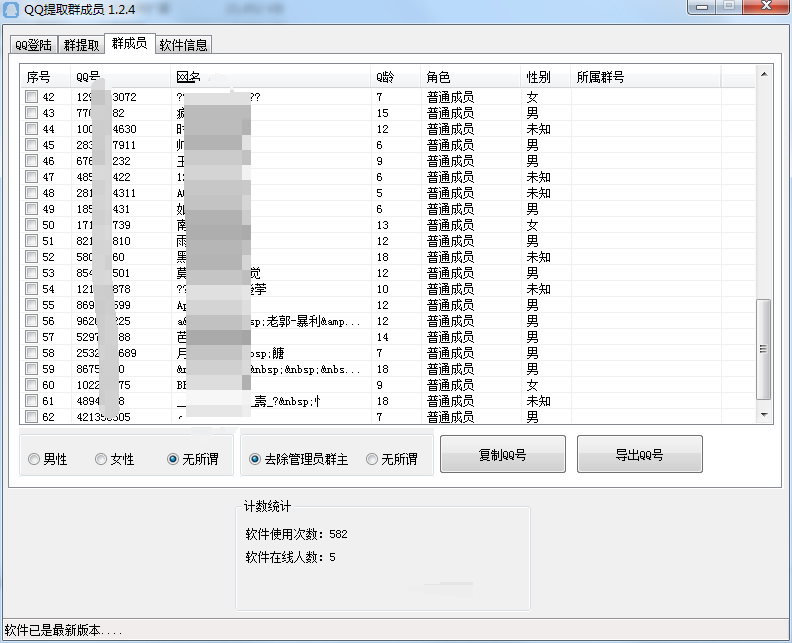Tick the checkbox for row 57
The height and width of the screenshot is (643, 792).
[x=31, y=337]
